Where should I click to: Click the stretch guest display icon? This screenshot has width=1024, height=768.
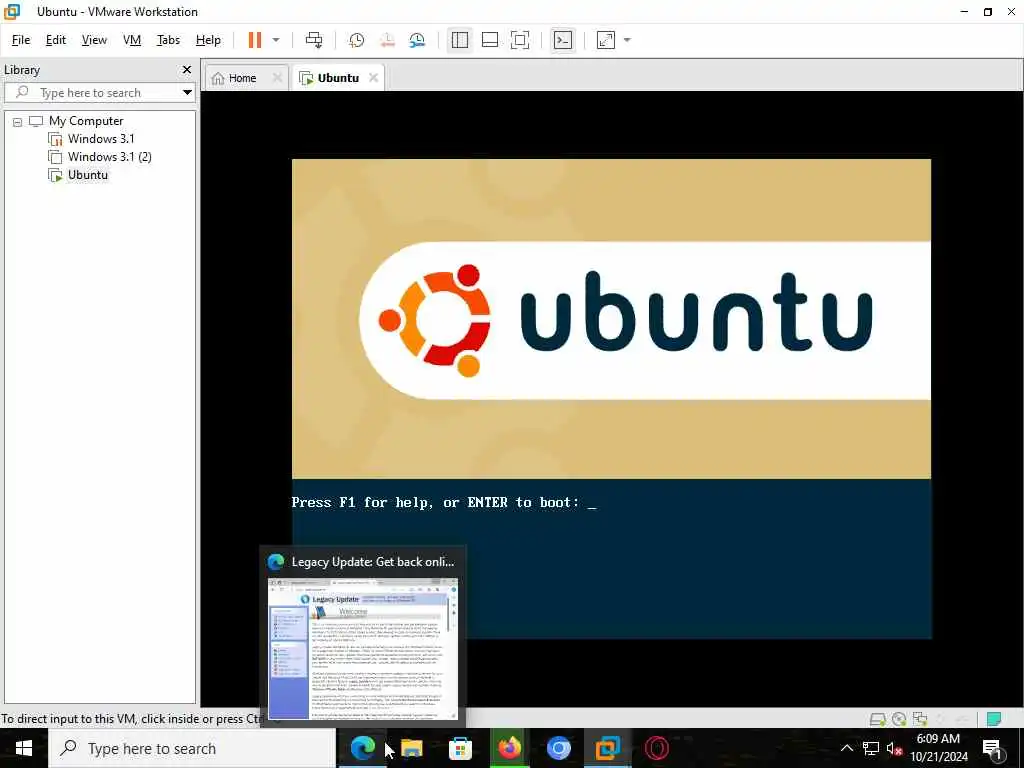pos(606,40)
